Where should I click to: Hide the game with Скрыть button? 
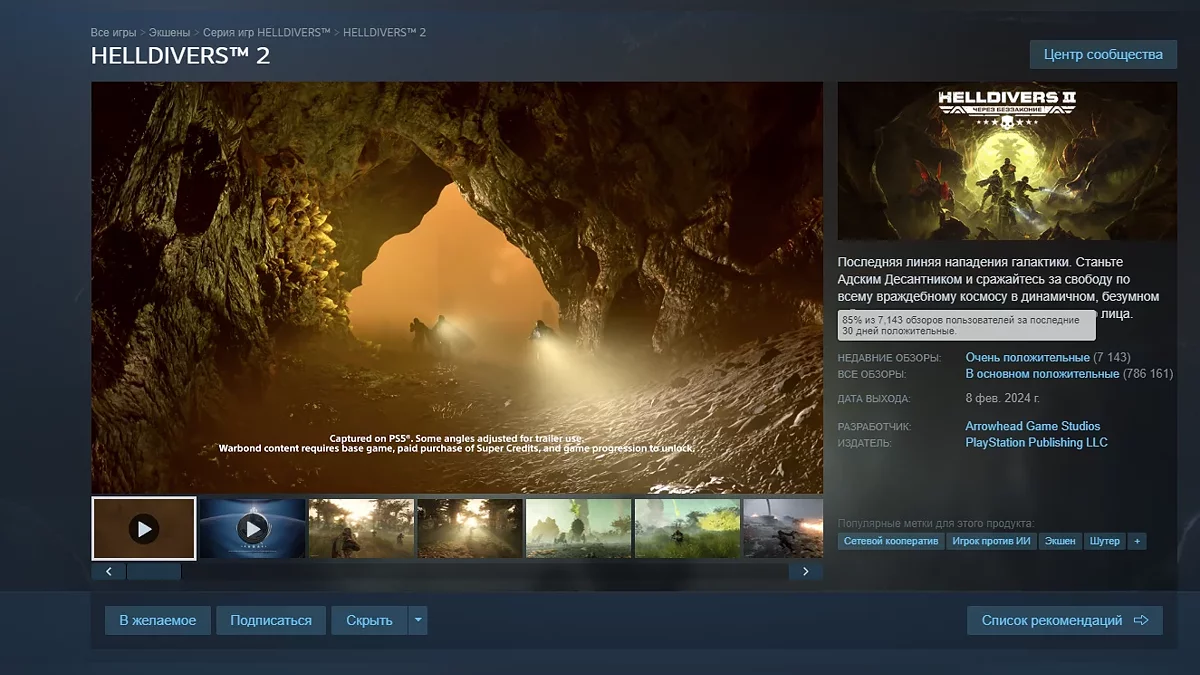point(369,620)
